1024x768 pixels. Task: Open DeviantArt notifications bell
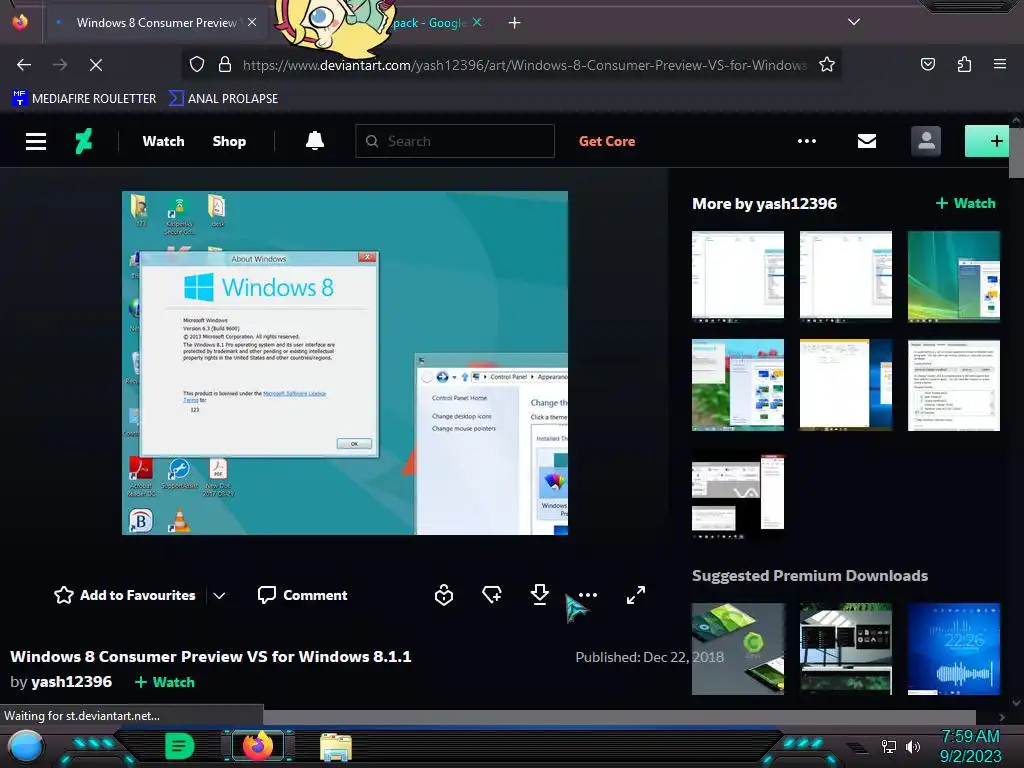tap(315, 140)
